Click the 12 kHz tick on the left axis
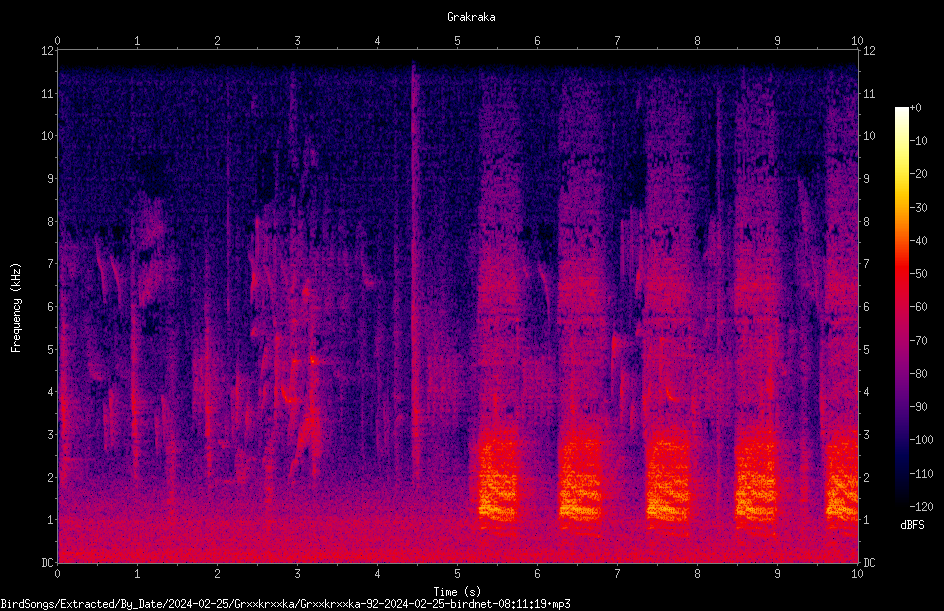 tap(47, 51)
